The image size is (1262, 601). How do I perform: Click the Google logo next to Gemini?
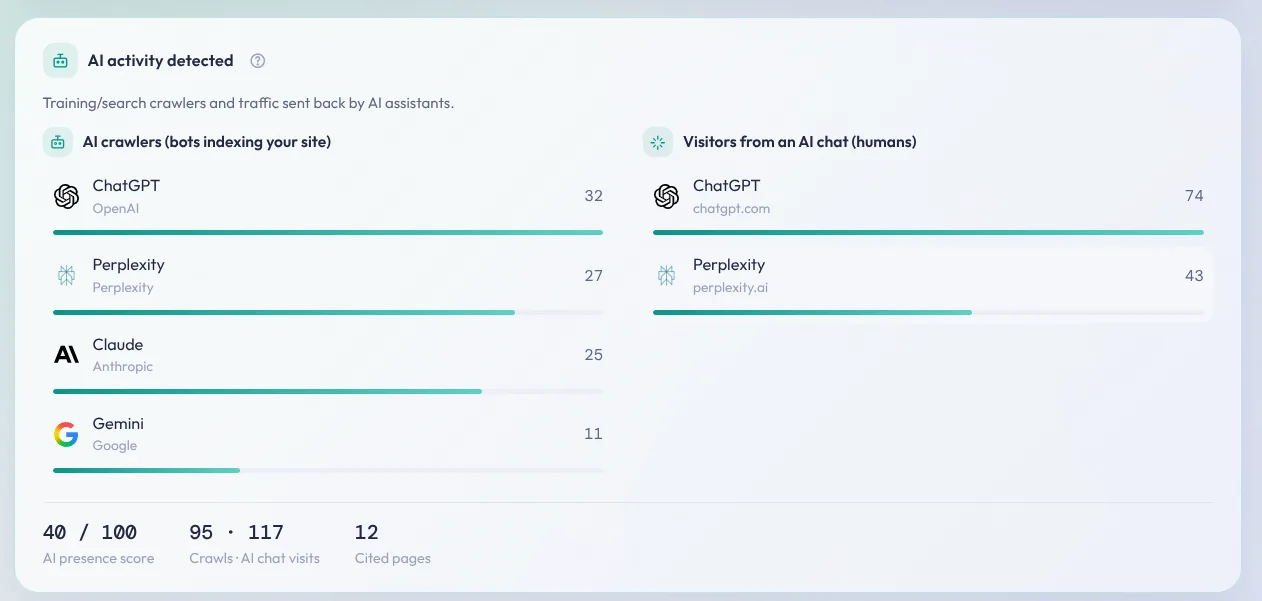pyautogui.click(x=67, y=434)
